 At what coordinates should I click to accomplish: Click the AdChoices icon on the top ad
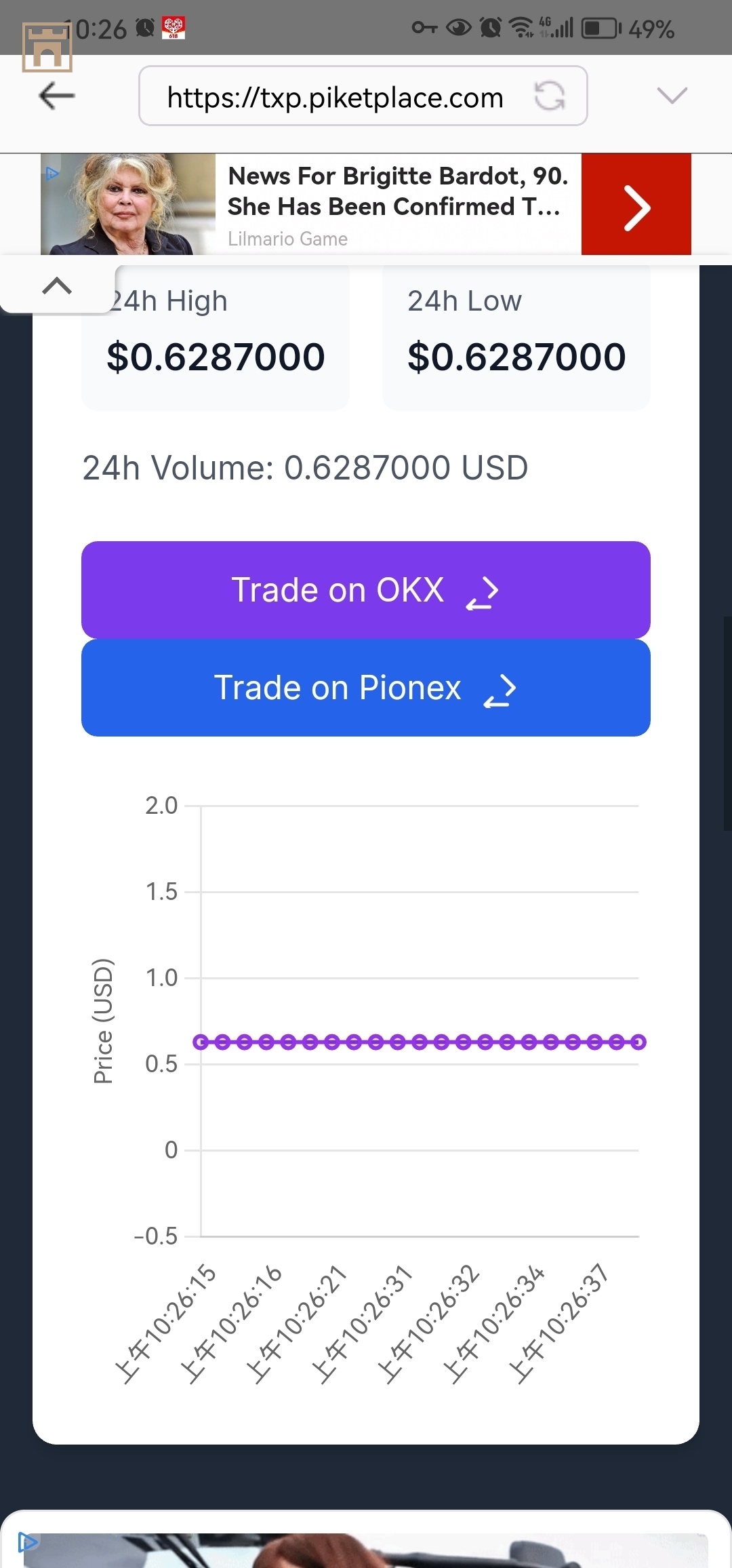(x=52, y=173)
